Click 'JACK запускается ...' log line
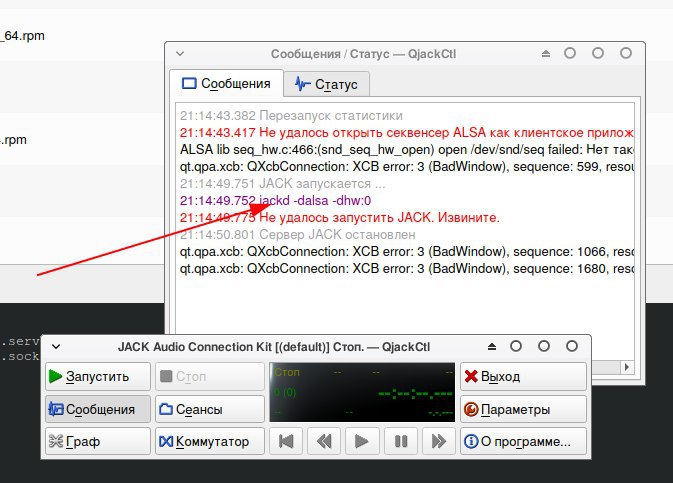This screenshot has width=673, height=483. point(282,184)
